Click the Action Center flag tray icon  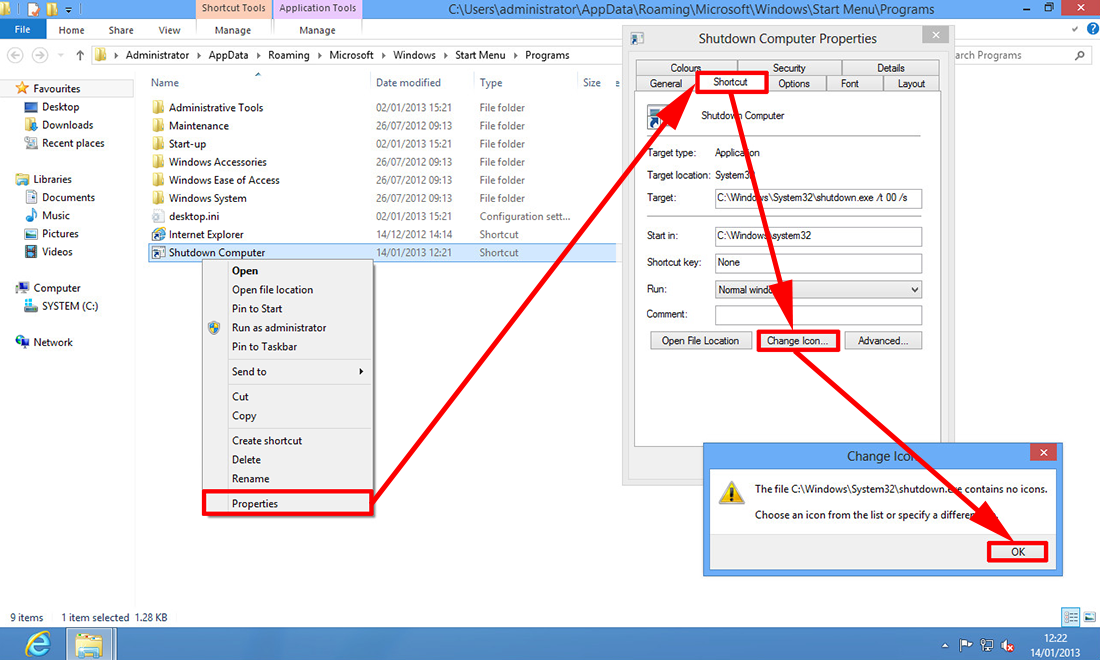(x=965, y=645)
